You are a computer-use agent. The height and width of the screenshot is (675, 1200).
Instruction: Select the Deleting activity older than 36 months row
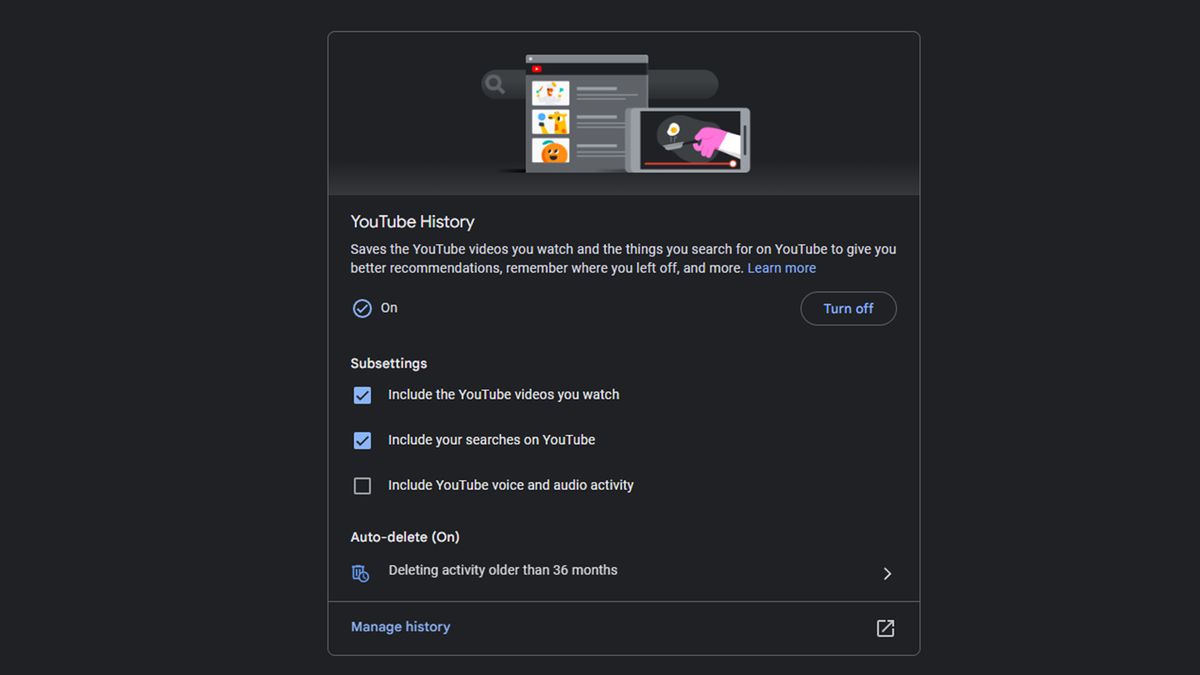point(502,570)
